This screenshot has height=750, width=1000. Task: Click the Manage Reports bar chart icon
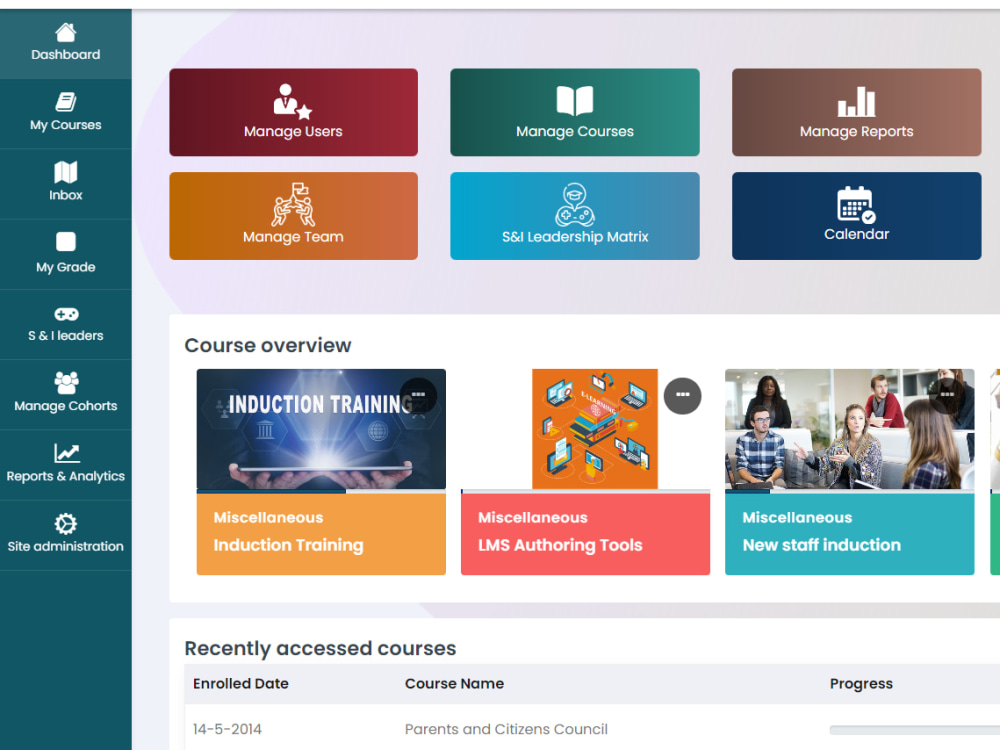tap(857, 102)
